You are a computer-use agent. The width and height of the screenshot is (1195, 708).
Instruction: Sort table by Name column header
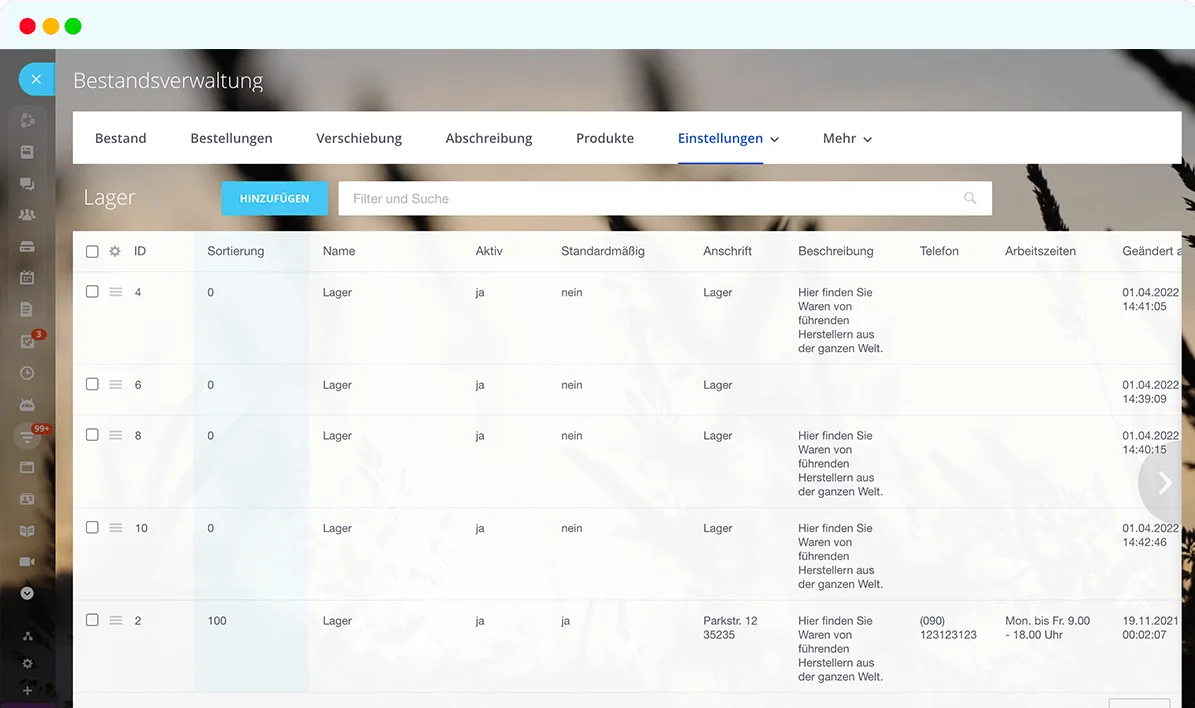(x=338, y=251)
